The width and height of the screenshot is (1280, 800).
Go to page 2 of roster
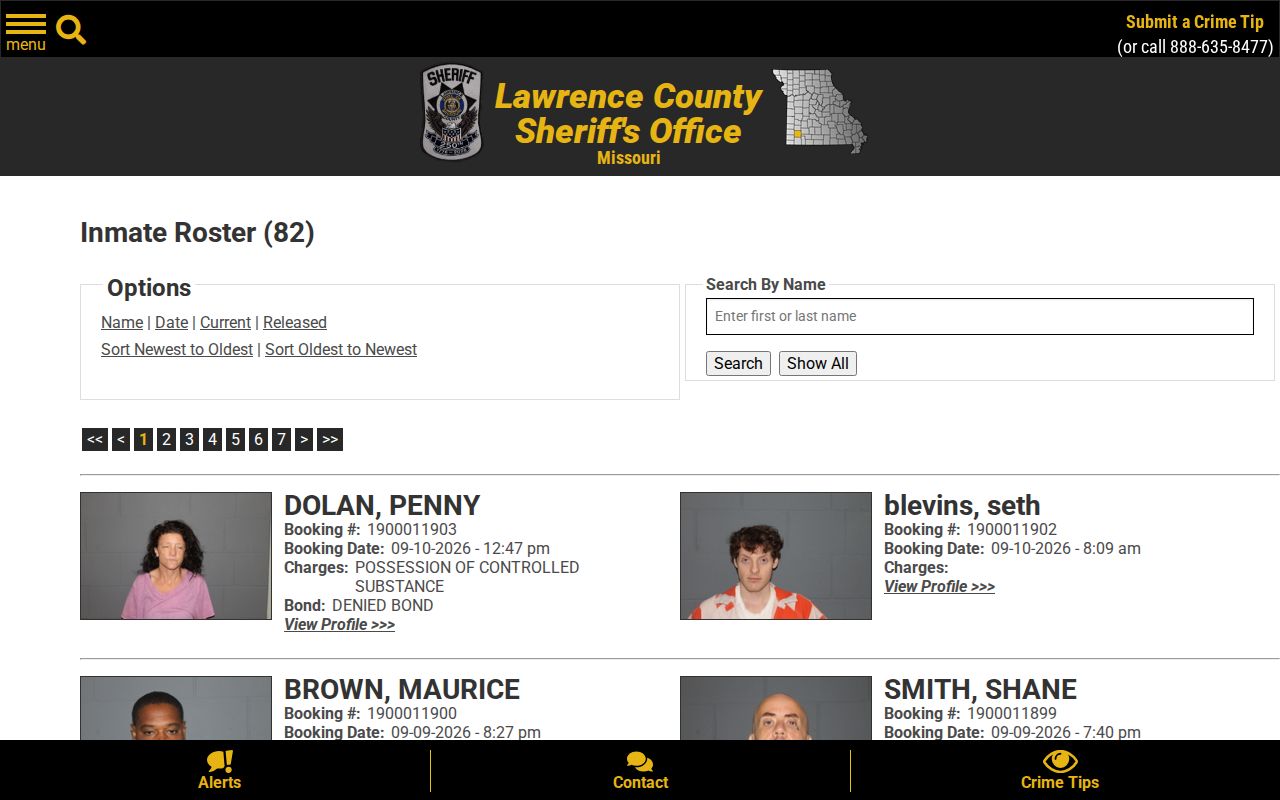[x=166, y=439]
